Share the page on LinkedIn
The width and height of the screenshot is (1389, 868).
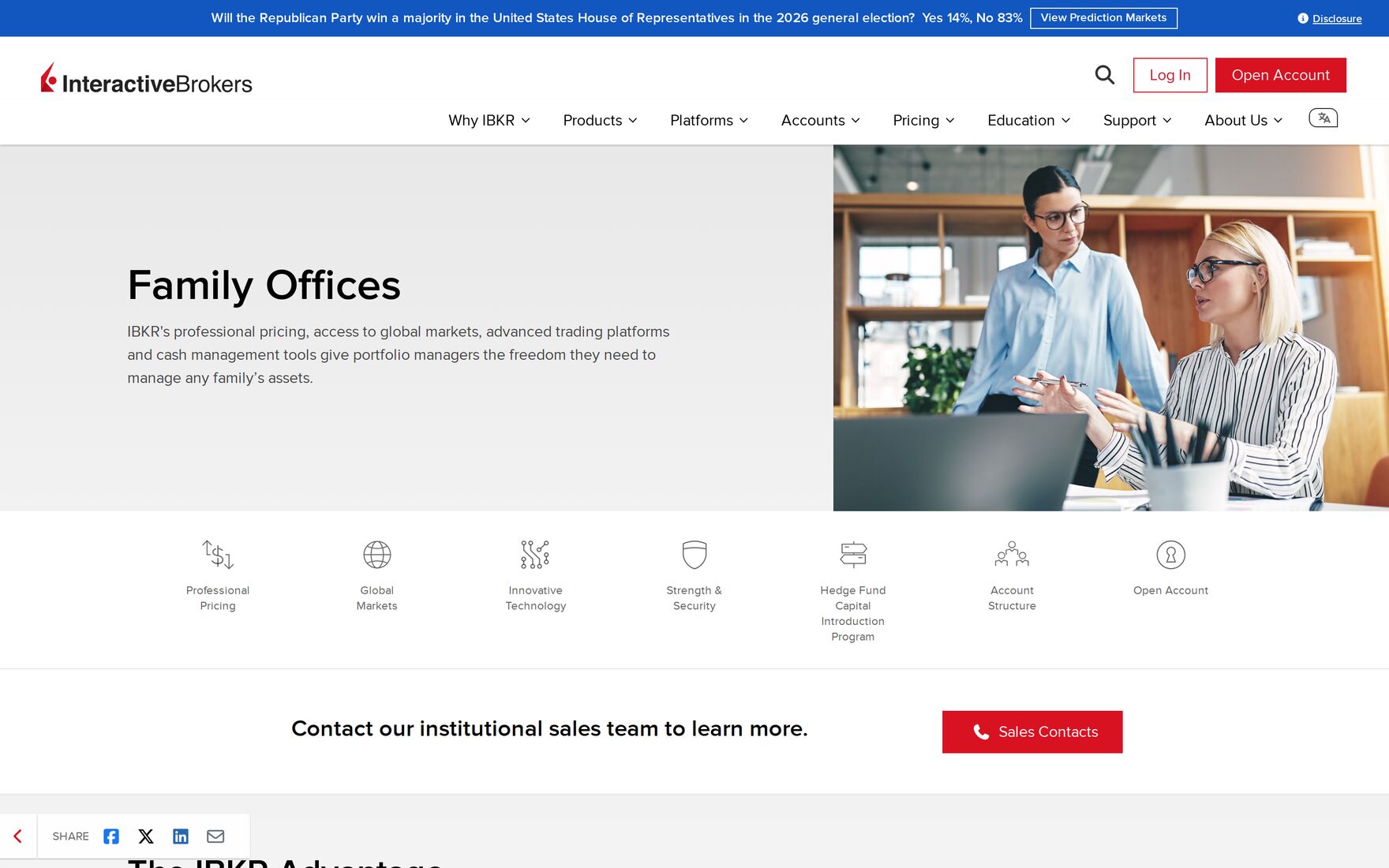[x=181, y=836]
